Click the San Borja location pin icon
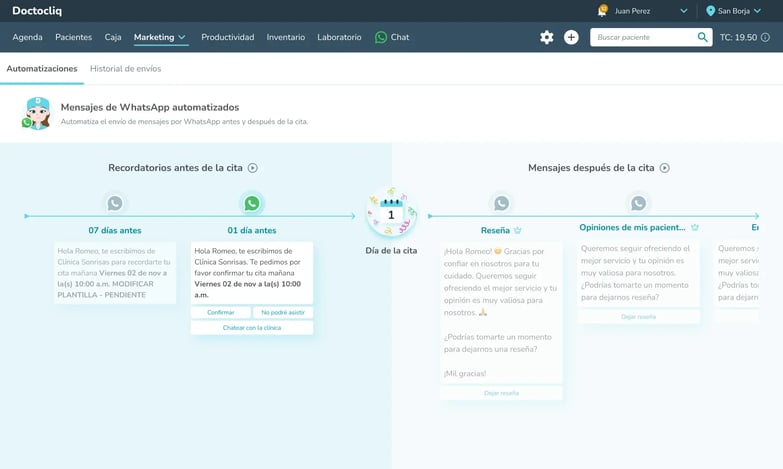Image resolution: width=783 pixels, height=469 pixels. click(710, 10)
